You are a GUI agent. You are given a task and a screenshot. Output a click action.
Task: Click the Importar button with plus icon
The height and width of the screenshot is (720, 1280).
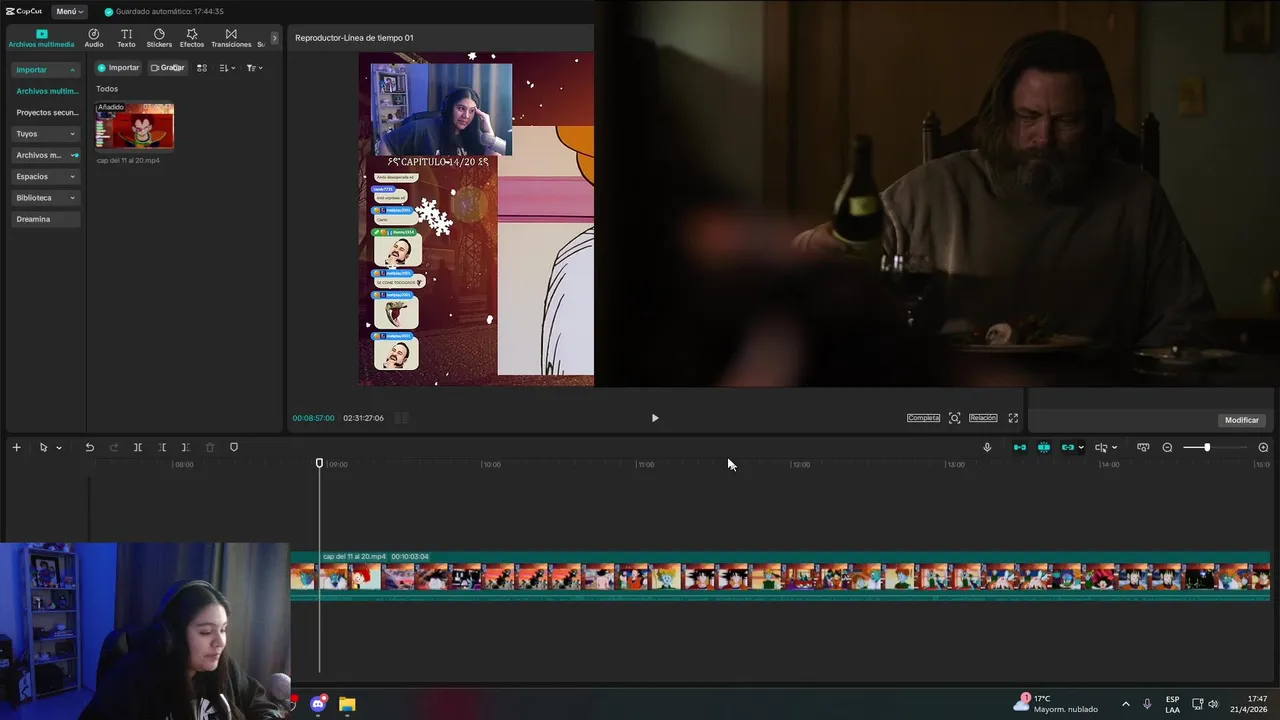pos(118,68)
